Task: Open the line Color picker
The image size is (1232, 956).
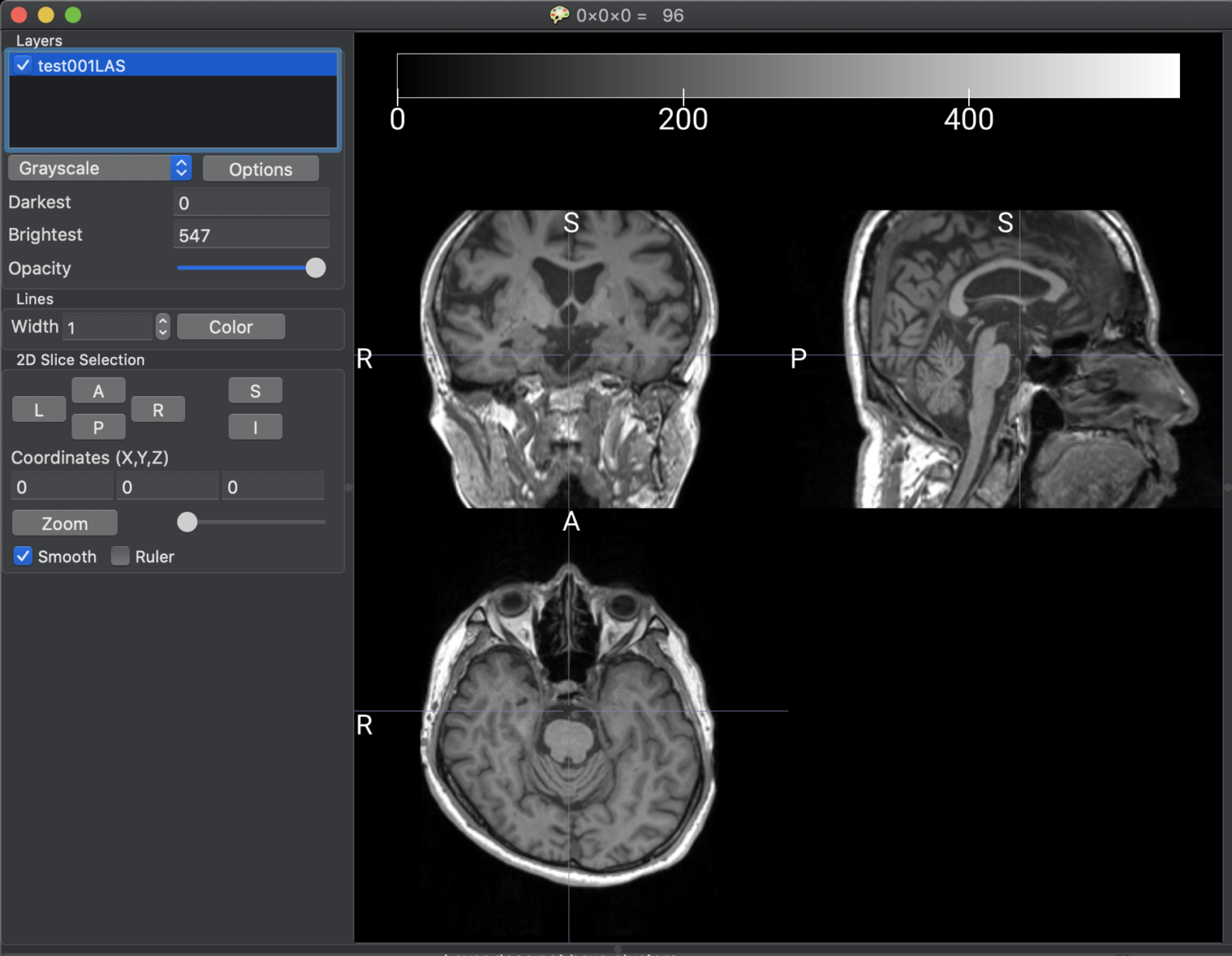Action: pos(230,326)
